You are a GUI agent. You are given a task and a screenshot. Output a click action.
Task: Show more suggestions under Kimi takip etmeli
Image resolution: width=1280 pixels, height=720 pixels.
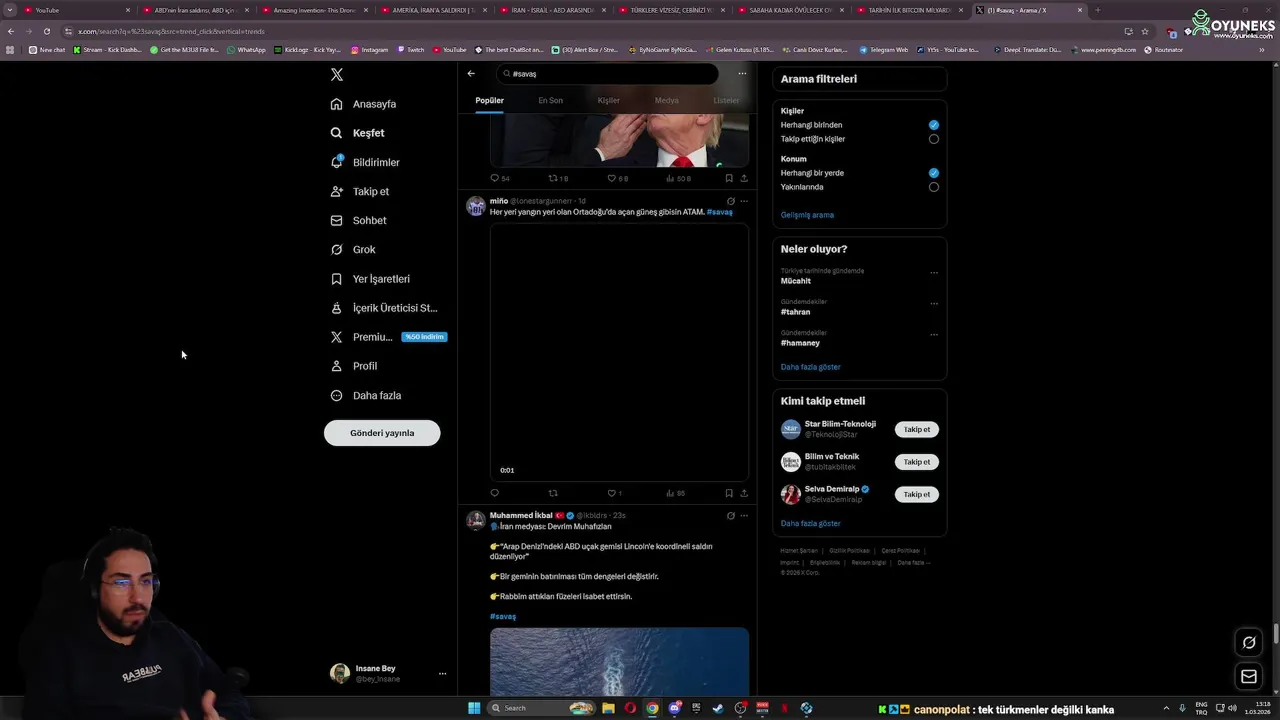[x=811, y=523]
